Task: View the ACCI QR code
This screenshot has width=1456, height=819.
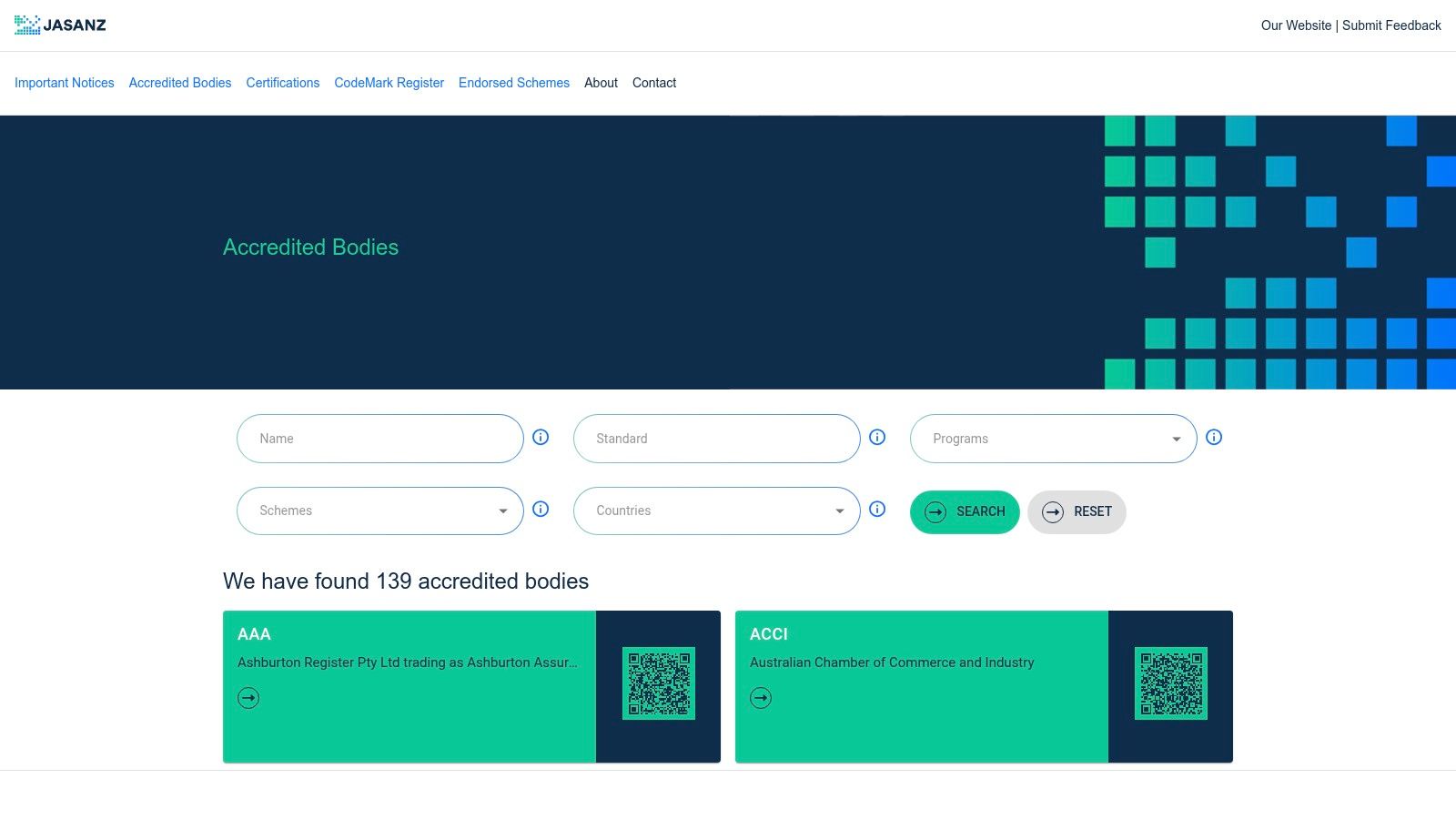Action: 1171,683
